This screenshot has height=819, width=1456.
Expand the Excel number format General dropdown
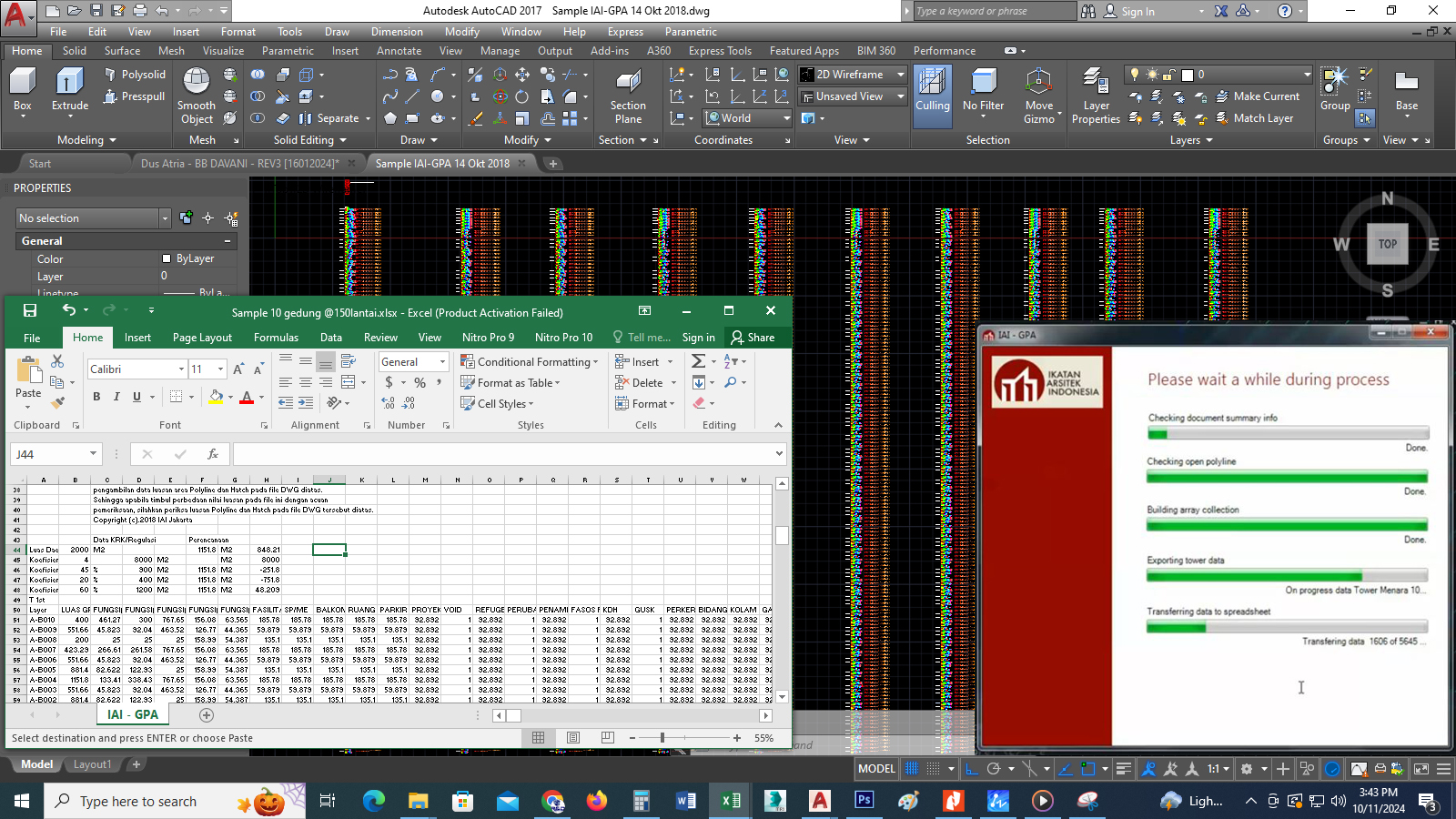(443, 362)
